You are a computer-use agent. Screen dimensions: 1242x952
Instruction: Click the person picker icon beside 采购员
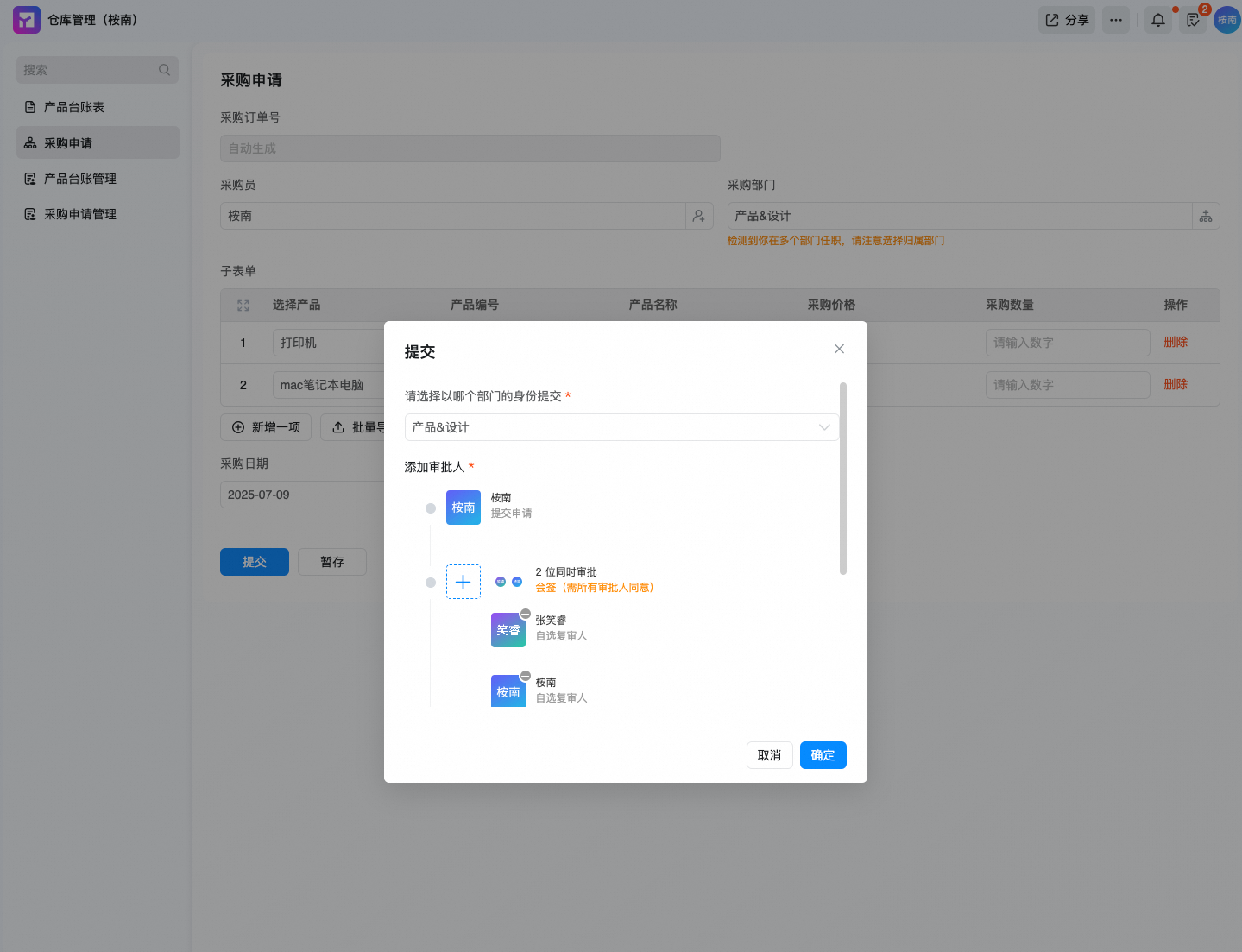click(699, 216)
